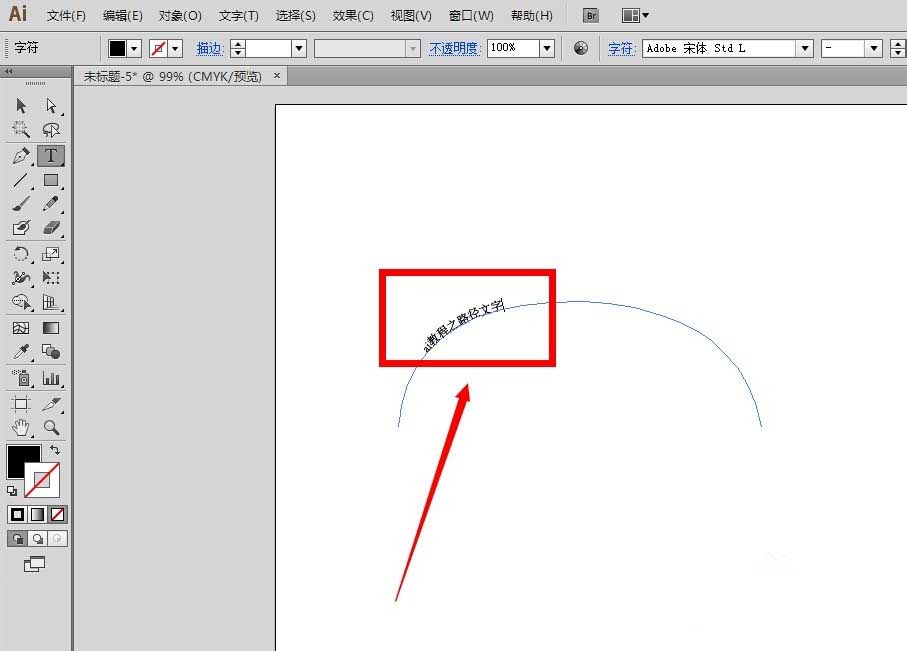
Task: Adjust stroke weight stepper arrows
Action: (238, 49)
